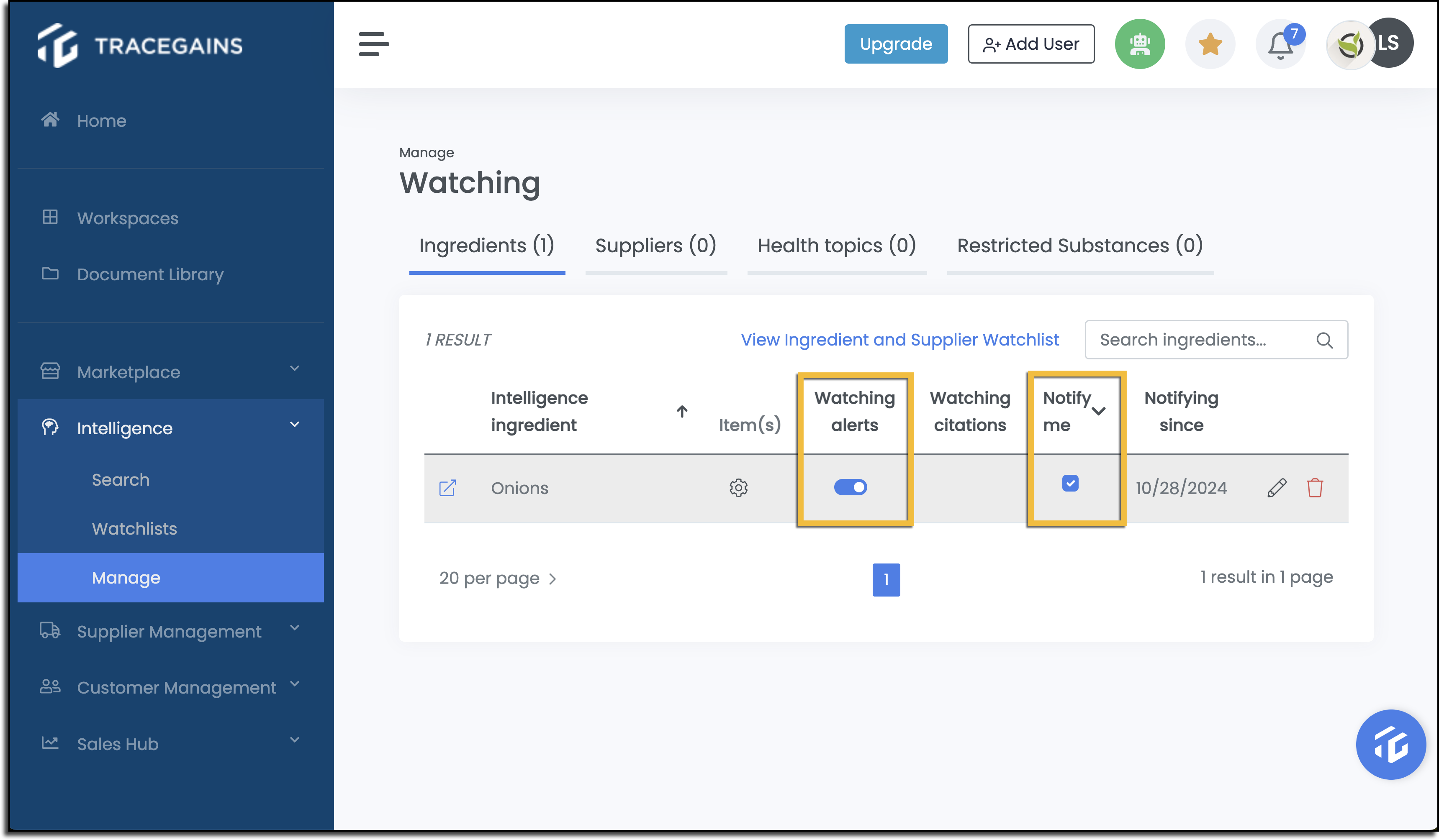Screen dimensions: 1439x840
Task: Click the Marketplace storefront icon
Action: pyautogui.click(x=50, y=371)
